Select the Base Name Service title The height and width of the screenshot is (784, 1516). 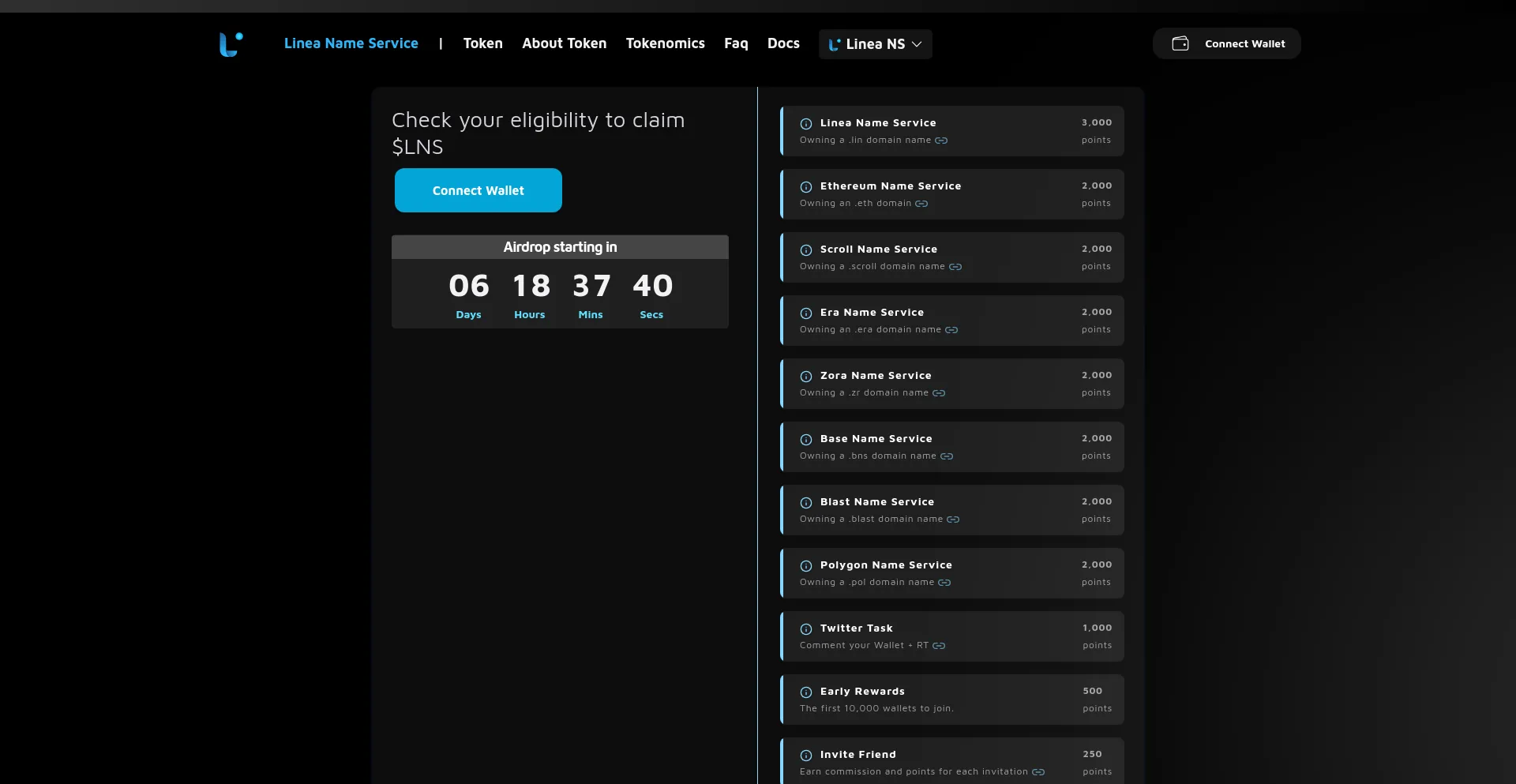click(x=876, y=439)
